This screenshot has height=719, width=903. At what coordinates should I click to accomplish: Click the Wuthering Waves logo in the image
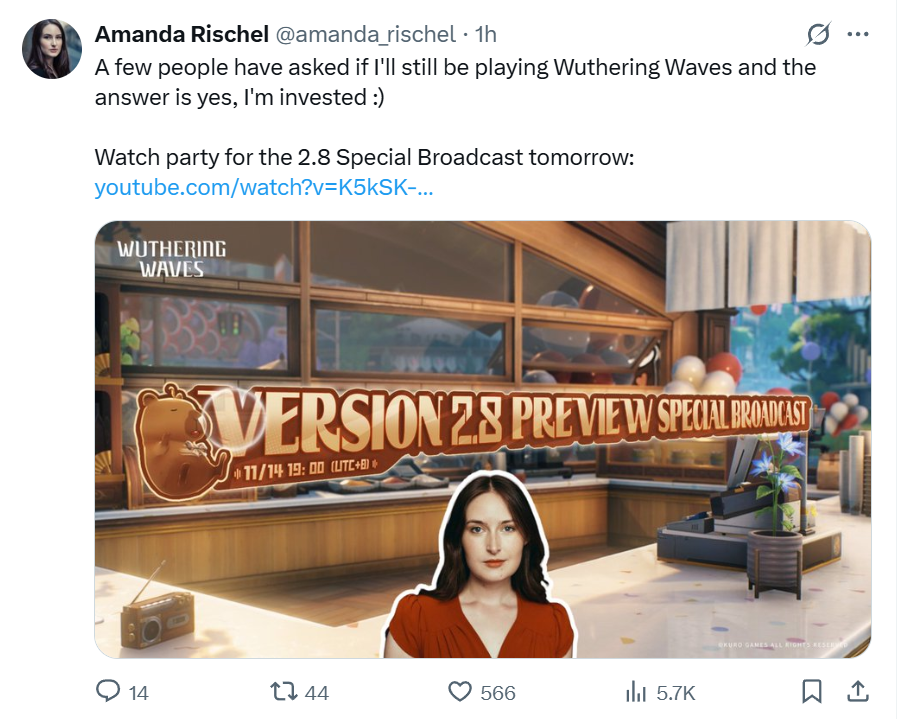(x=172, y=259)
